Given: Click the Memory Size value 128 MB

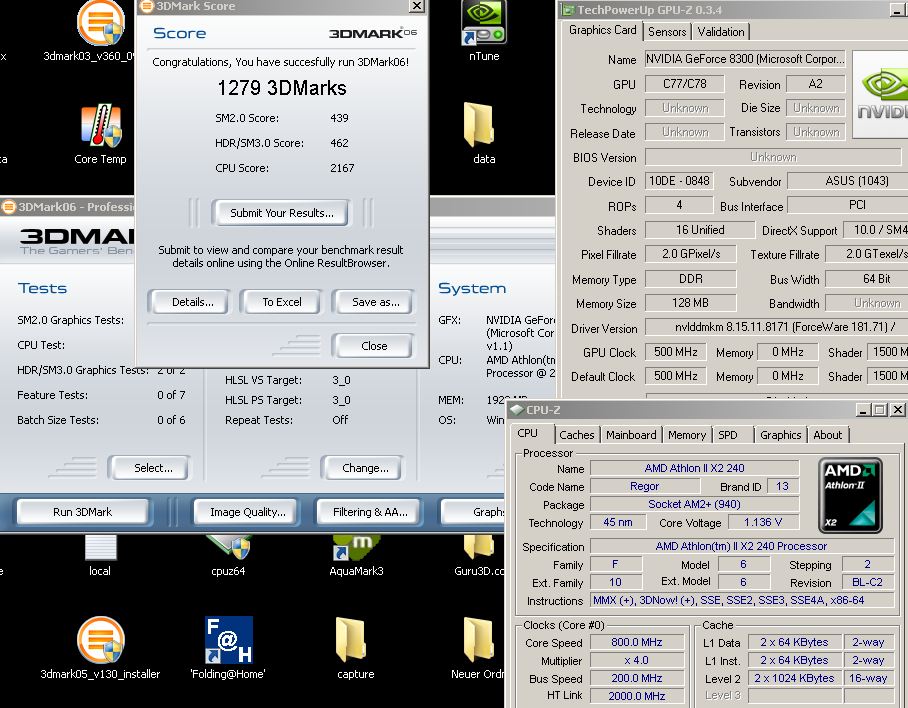Looking at the screenshot, I should click(x=690, y=303).
